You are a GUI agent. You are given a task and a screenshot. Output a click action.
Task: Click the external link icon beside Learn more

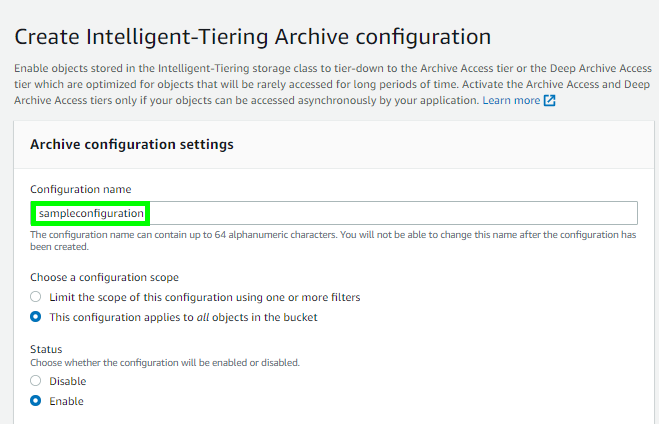click(x=549, y=101)
